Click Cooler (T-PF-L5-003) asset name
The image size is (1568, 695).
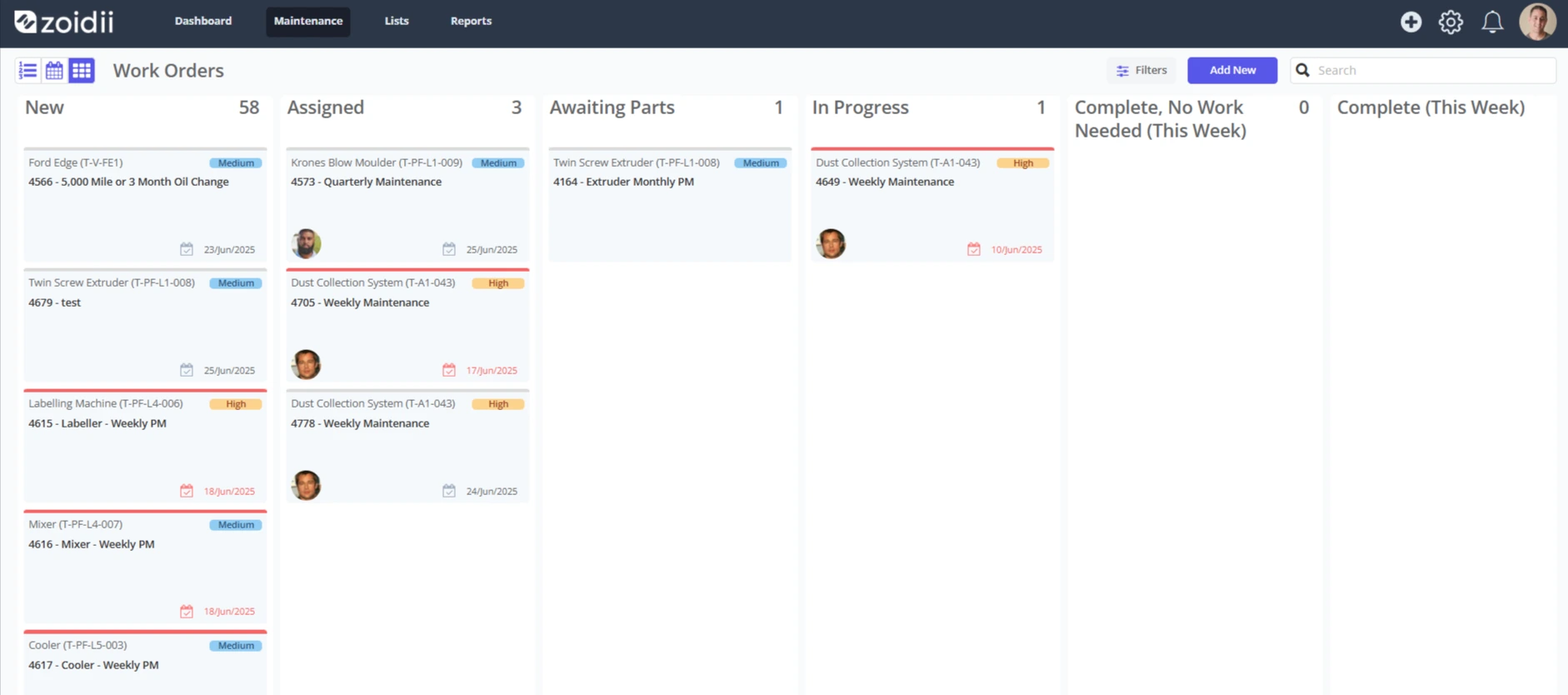coord(77,645)
